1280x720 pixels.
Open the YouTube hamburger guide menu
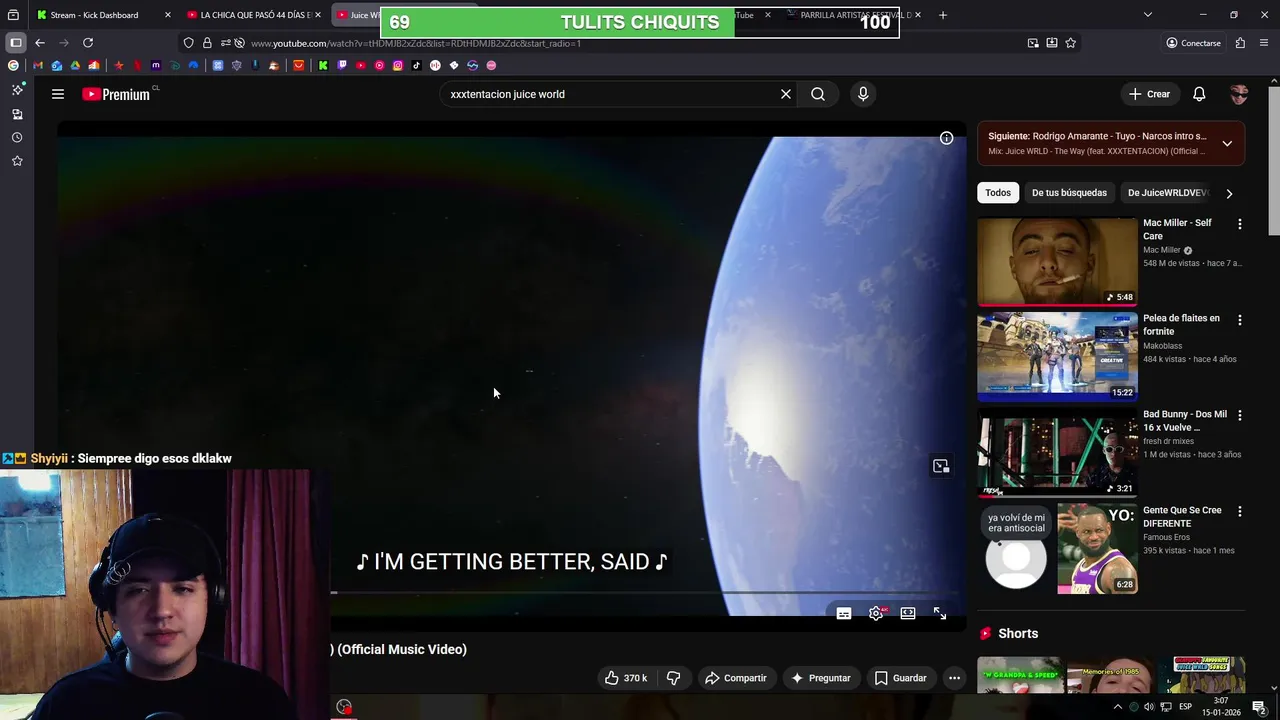click(58, 94)
